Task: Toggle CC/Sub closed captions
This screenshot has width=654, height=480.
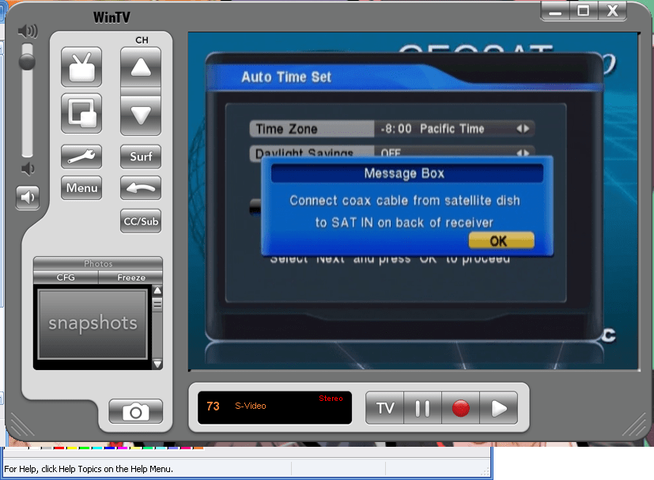Action: (141, 221)
